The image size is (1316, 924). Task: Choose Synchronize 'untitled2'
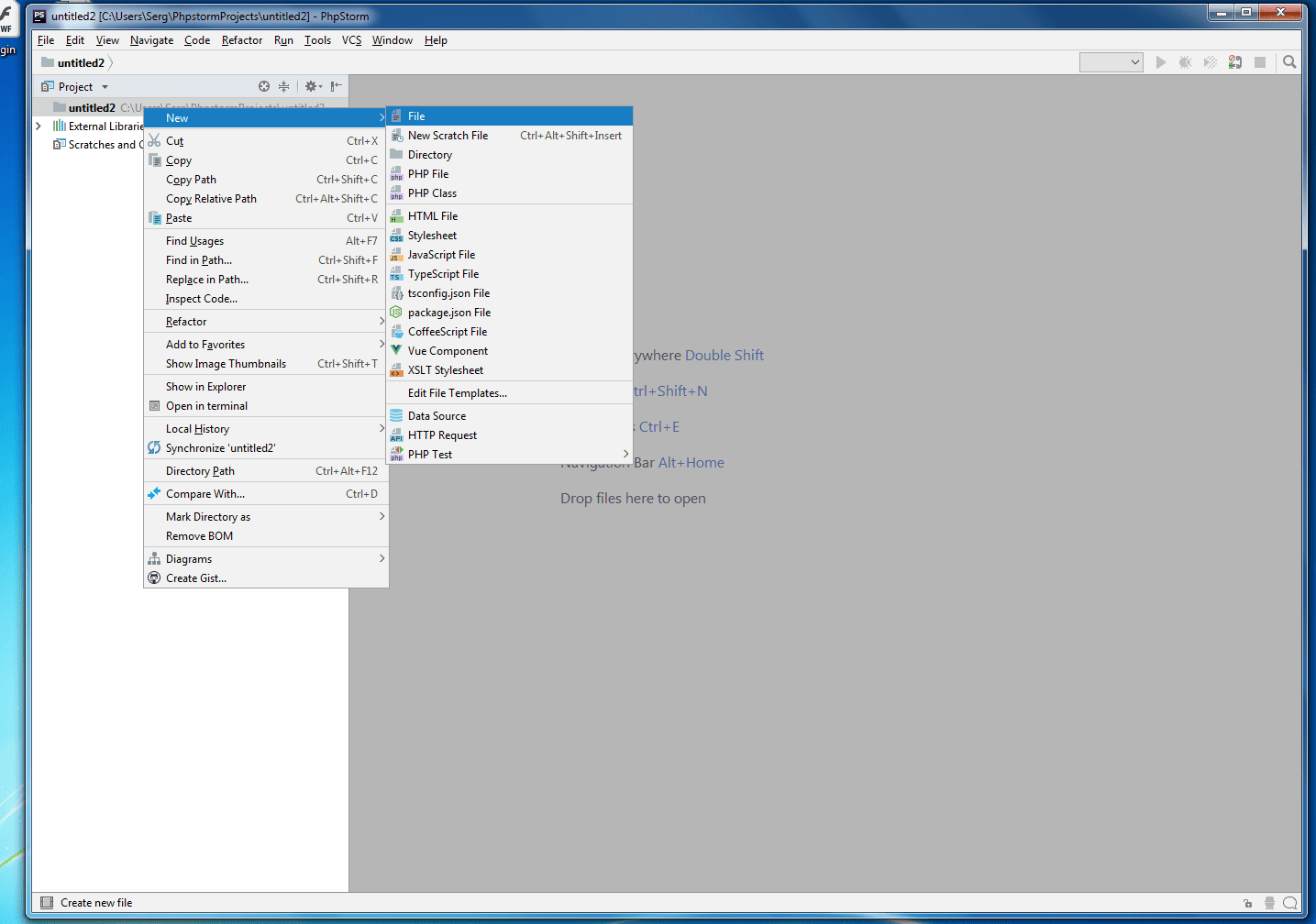[266, 448]
